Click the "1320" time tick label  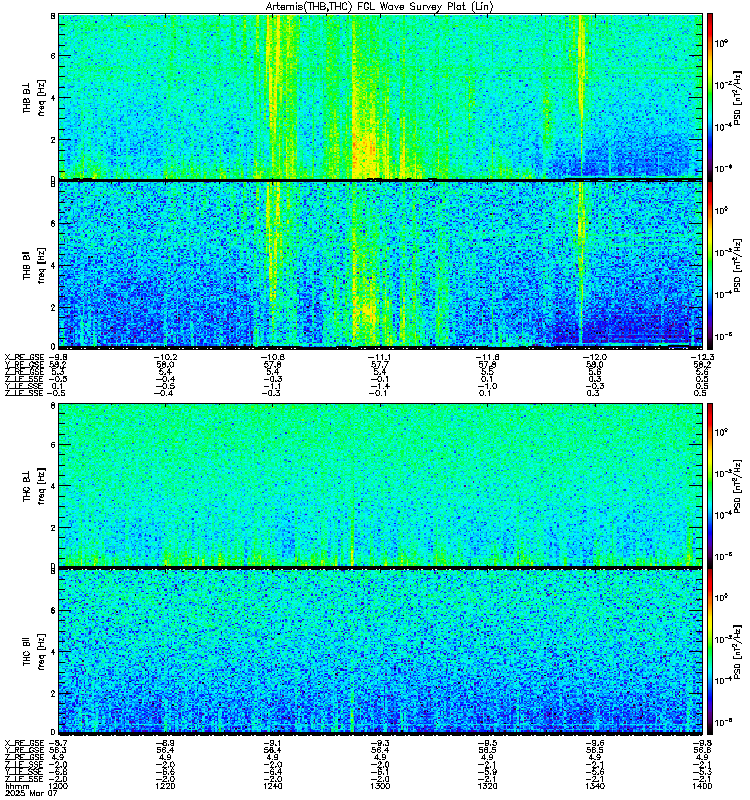tap(487, 786)
